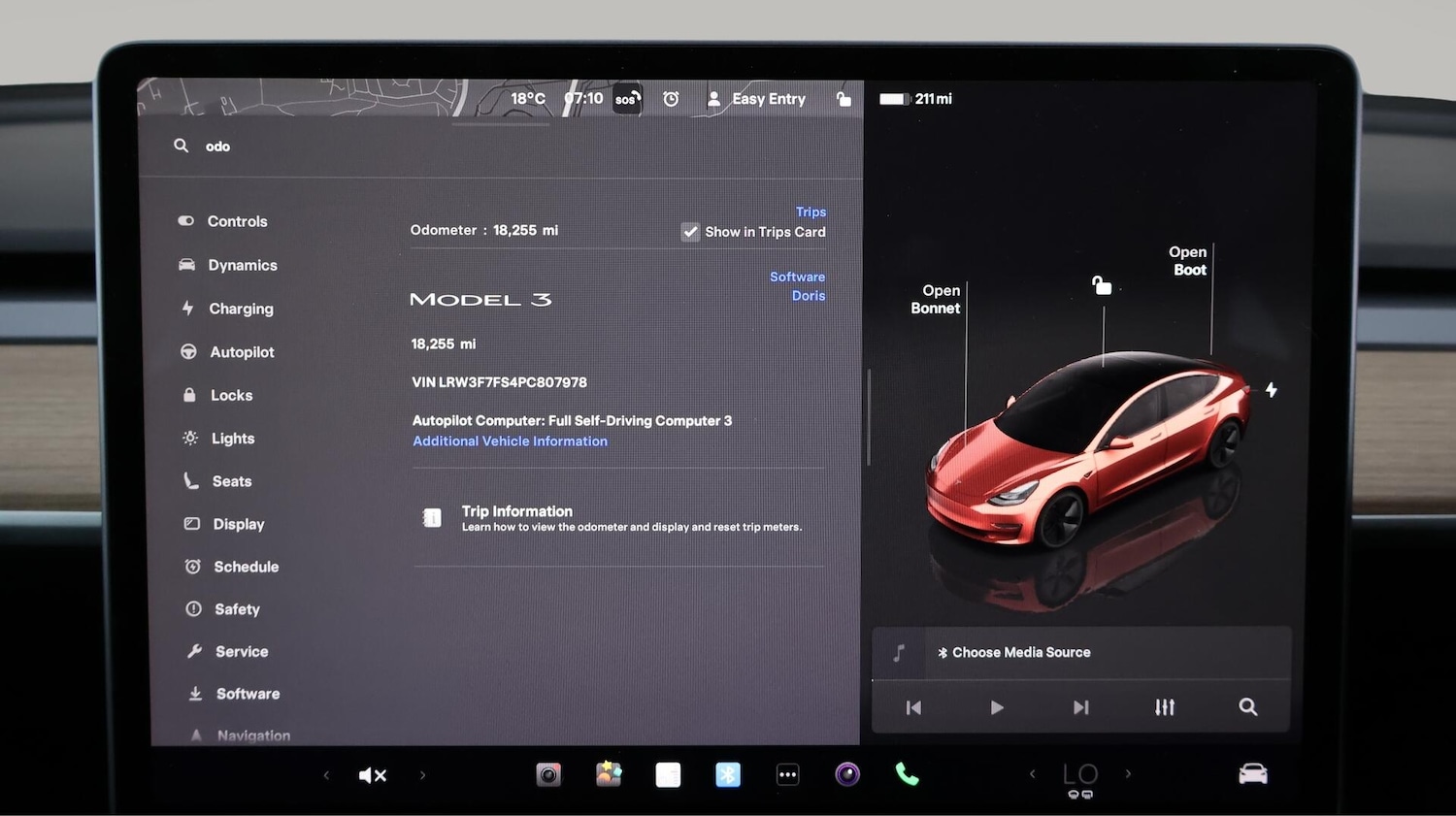Image resolution: width=1456 pixels, height=816 pixels.
Task: Click the settings panel scrollbar
Action: tap(868, 417)
